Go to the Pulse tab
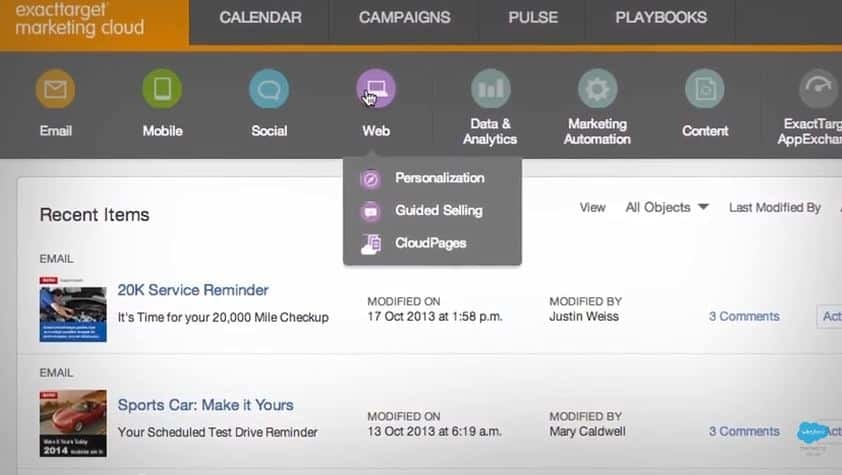Image resolution: width=842 pixels, height=475 pixels. pos(533,18)
